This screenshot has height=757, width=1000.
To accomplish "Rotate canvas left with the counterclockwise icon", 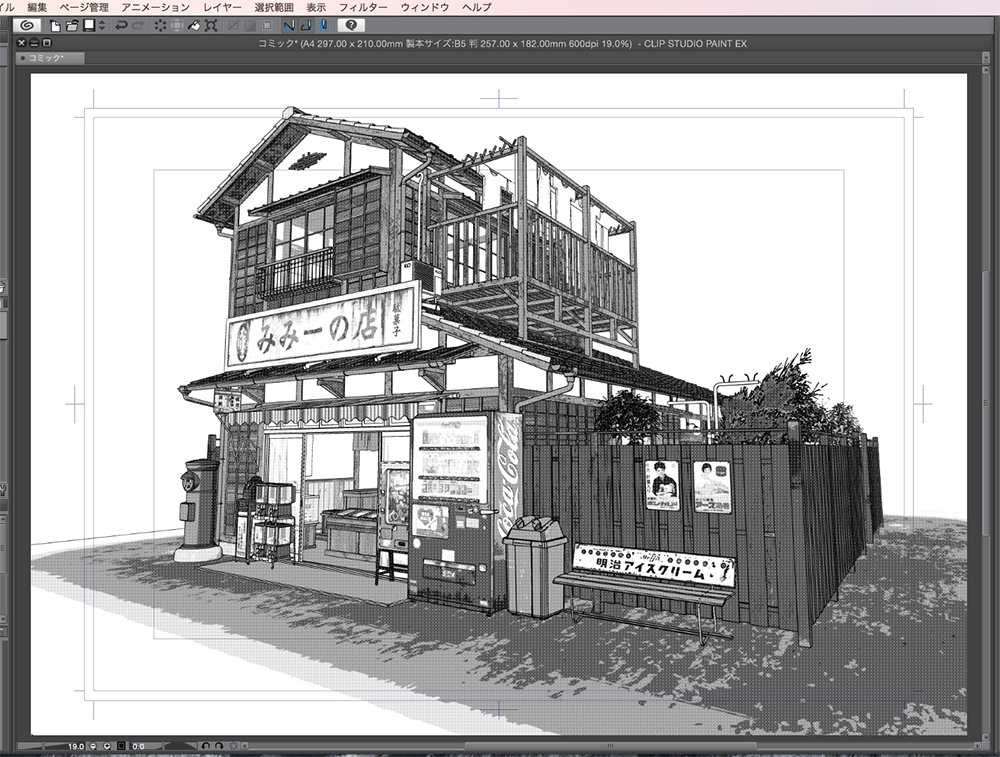I will pyautogui.click(x=205, y=746).
